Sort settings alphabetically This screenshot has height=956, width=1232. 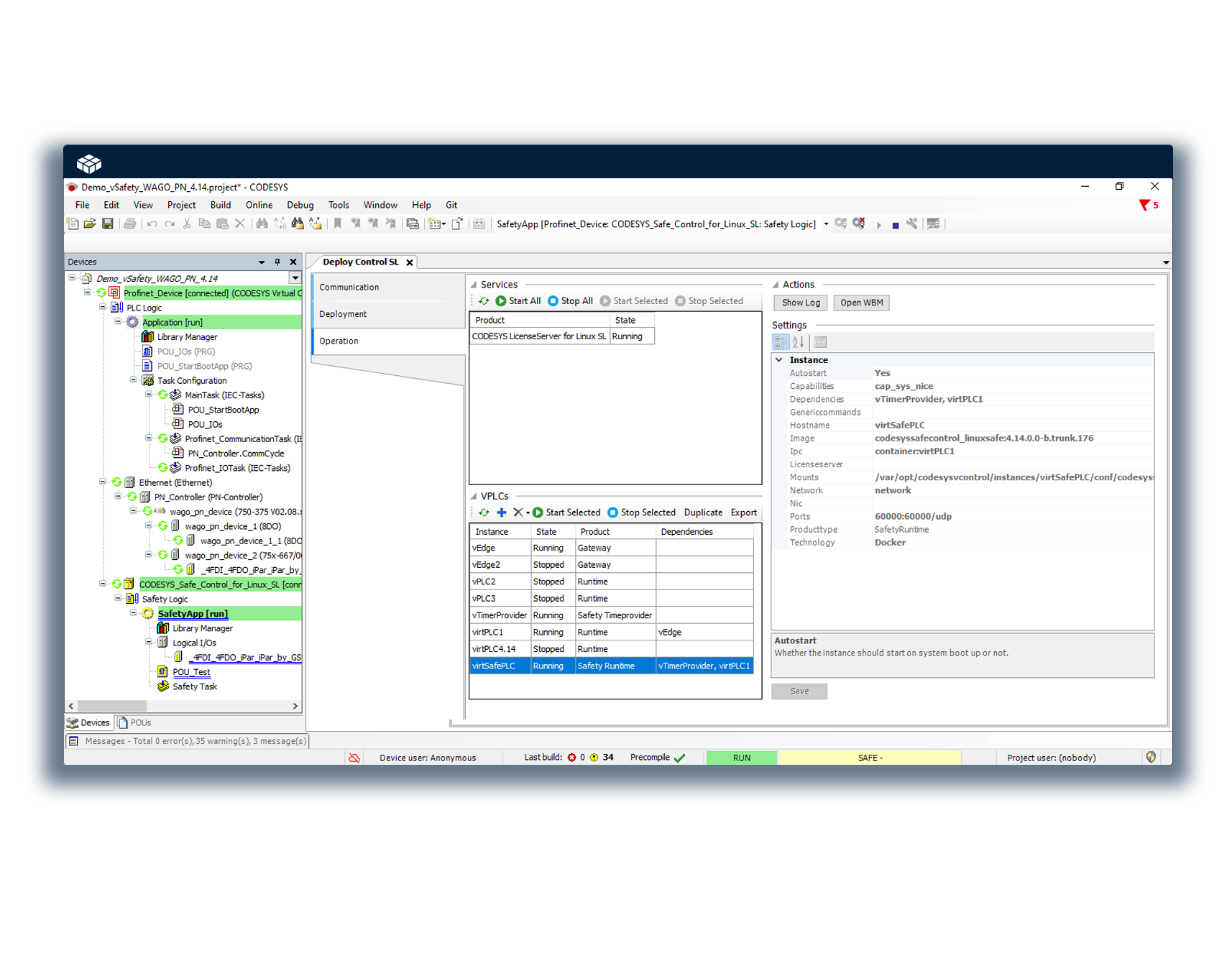[x=798, y=342]
